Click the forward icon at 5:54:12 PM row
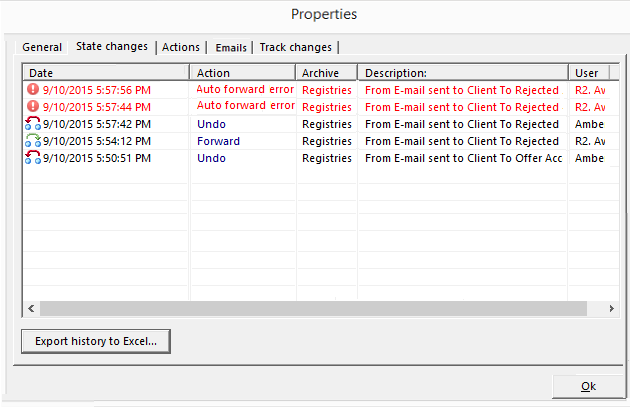Viewport: 630px width, 407px height. coord(33,141)
